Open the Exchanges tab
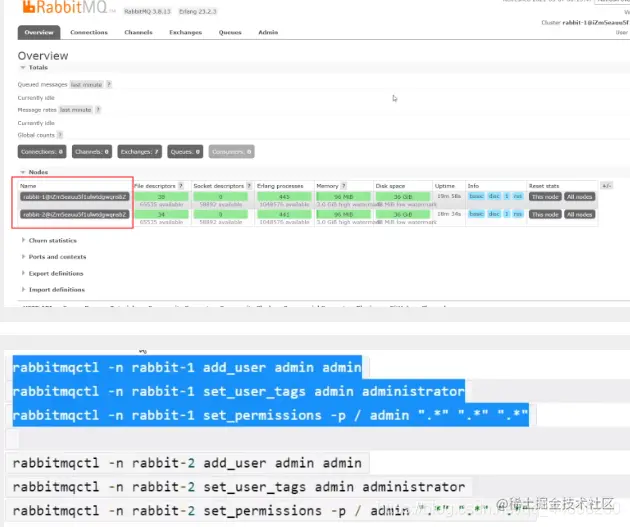The image size is (630, 527). pos(185,33)
